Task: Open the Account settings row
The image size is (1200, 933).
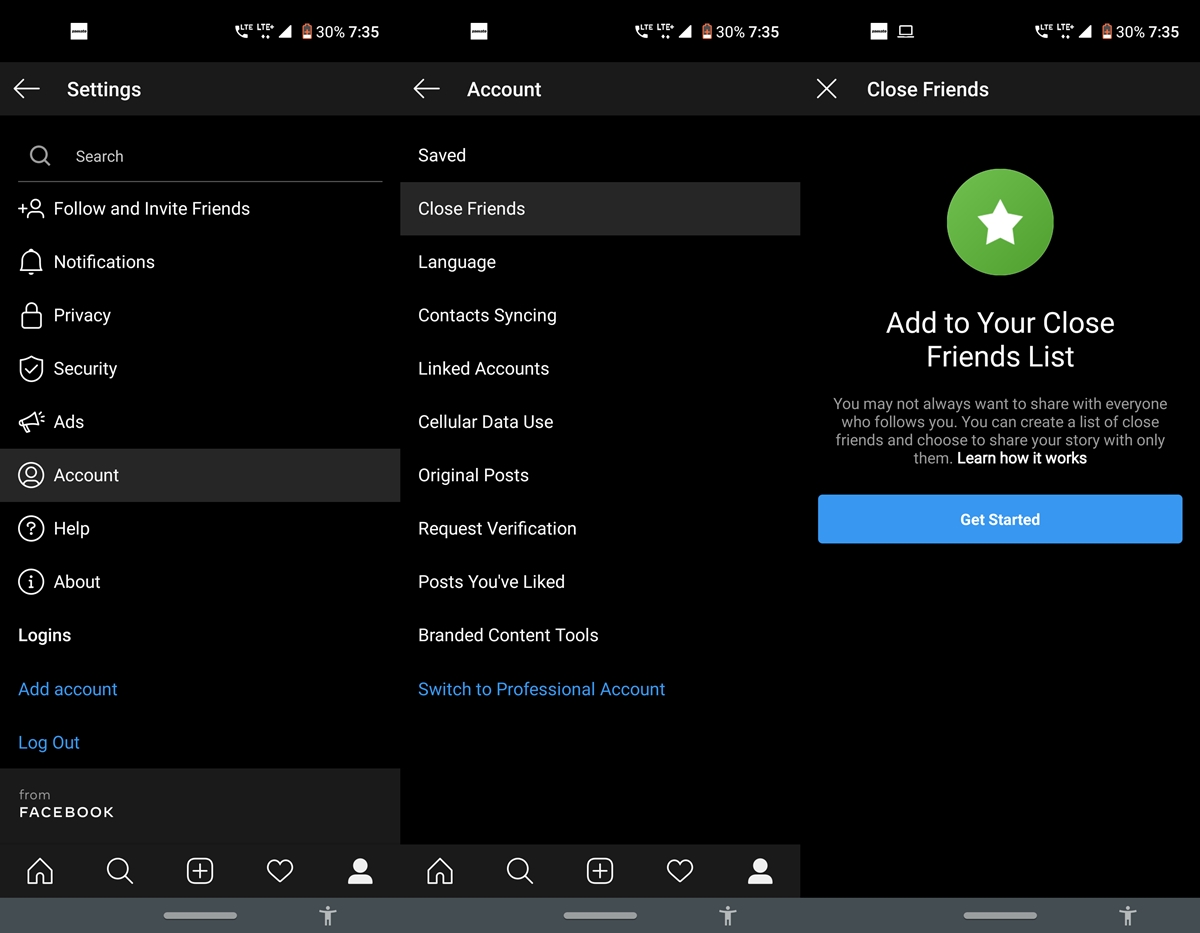Action: coord(200,475)
